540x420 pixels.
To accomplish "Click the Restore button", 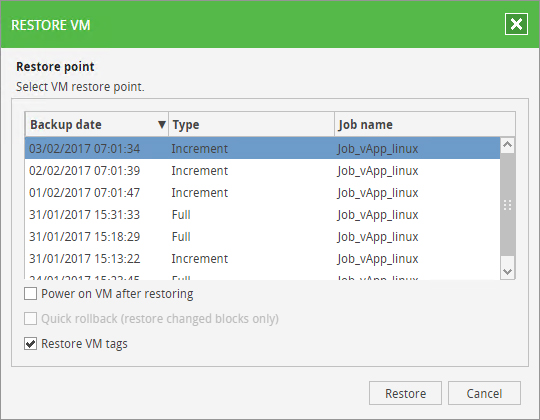I will click(x=405, y=393).
